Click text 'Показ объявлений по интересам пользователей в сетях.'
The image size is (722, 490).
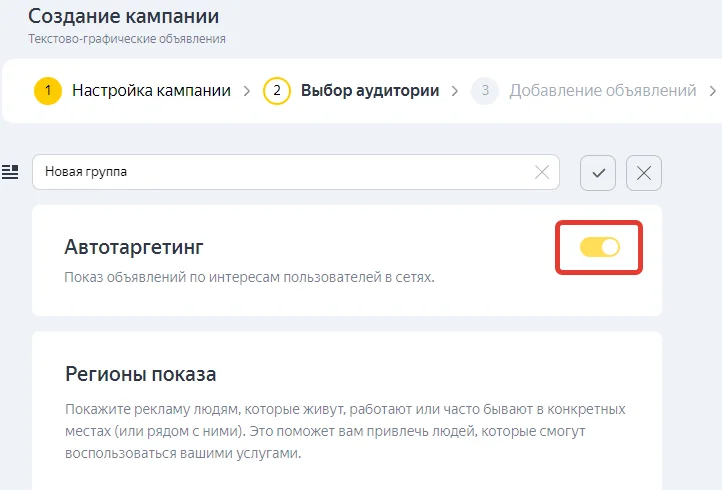pos(249,277)
